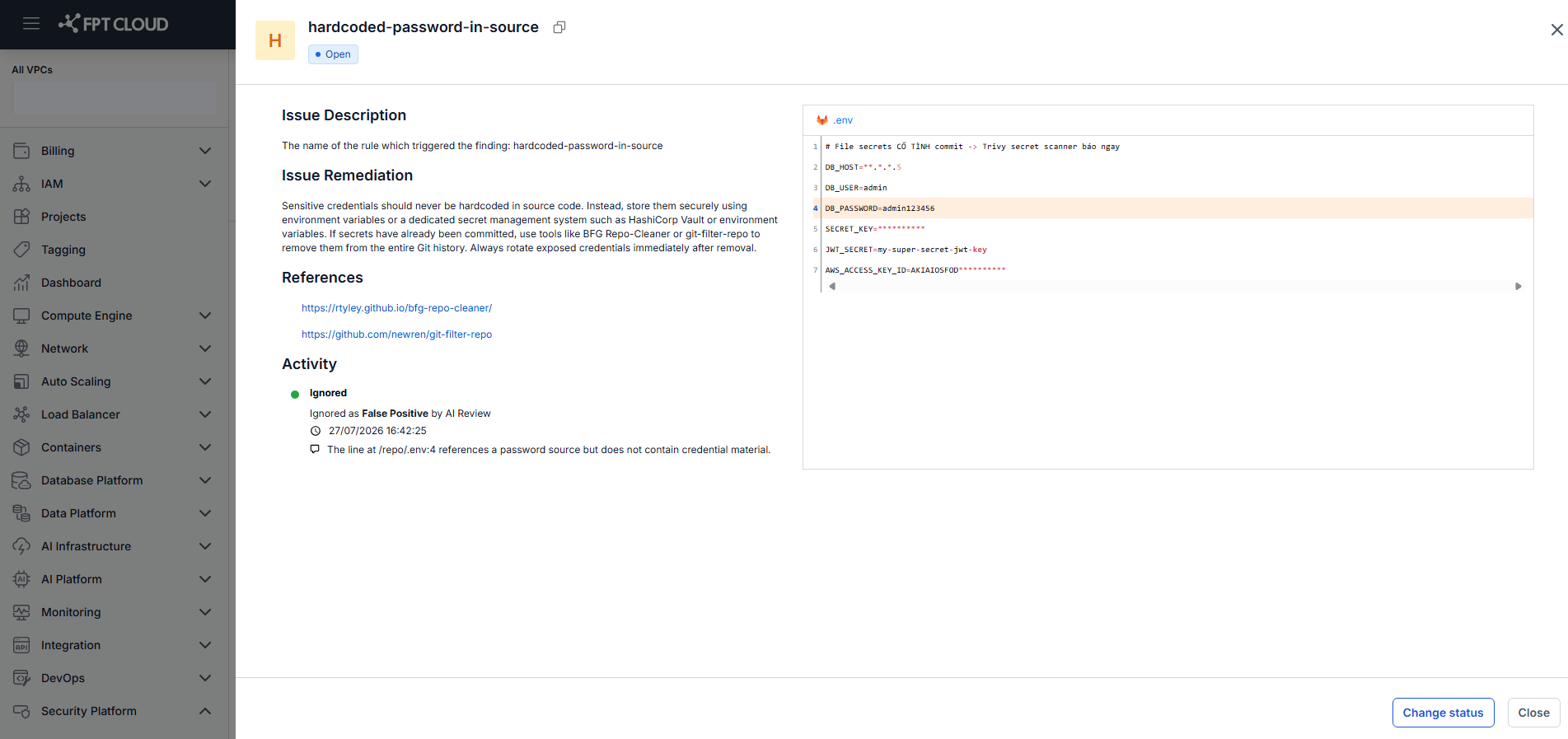Screen dimensions: 1568x739
Task: Expand the Integration chevron
Action: [x=205, y=645]
